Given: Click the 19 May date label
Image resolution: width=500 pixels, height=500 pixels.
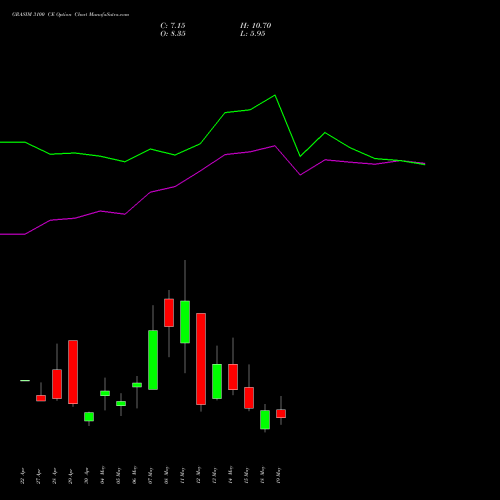Looking at the screenshot, I should [x=278, y=475].
